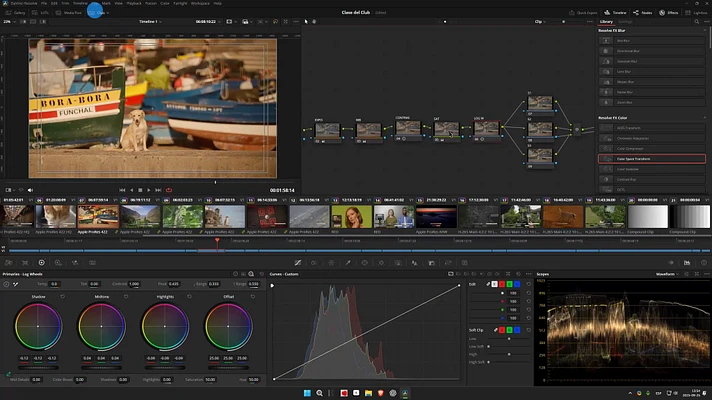The height and width of the screenshot is (400, 712).
Task: Click the Quick Export button
Action: pos(581,13)
